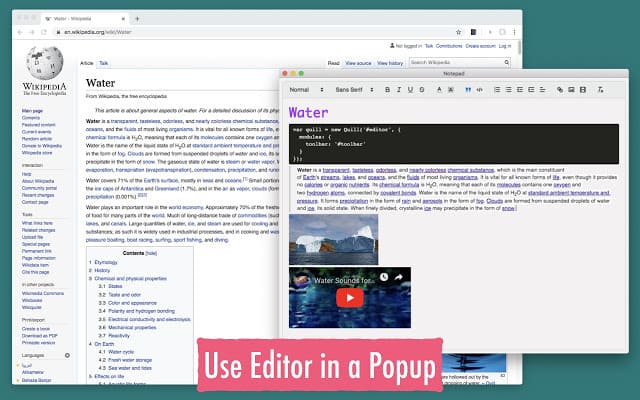This screenshot has width=640, height=400.
Task: Apply bullet list in Notepad toolbar
Action: (x=508, y=90)
